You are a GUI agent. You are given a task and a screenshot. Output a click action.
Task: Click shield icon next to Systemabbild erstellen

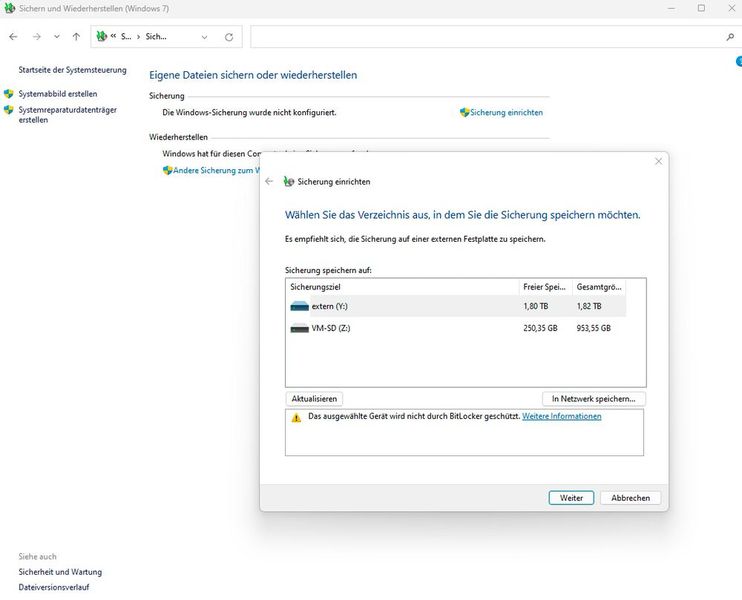(9, 94)
